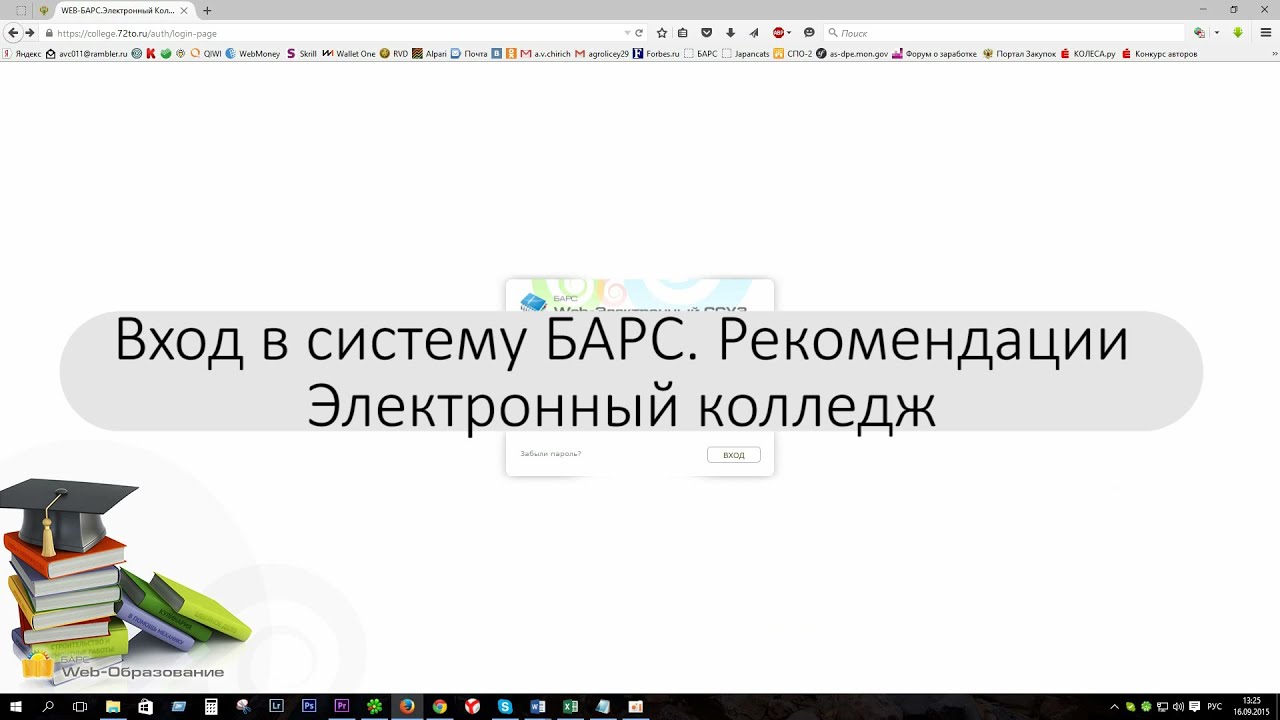Open Yandex Browser from the taskbar
Screen dimensions: 1280x720
(472, 706)
